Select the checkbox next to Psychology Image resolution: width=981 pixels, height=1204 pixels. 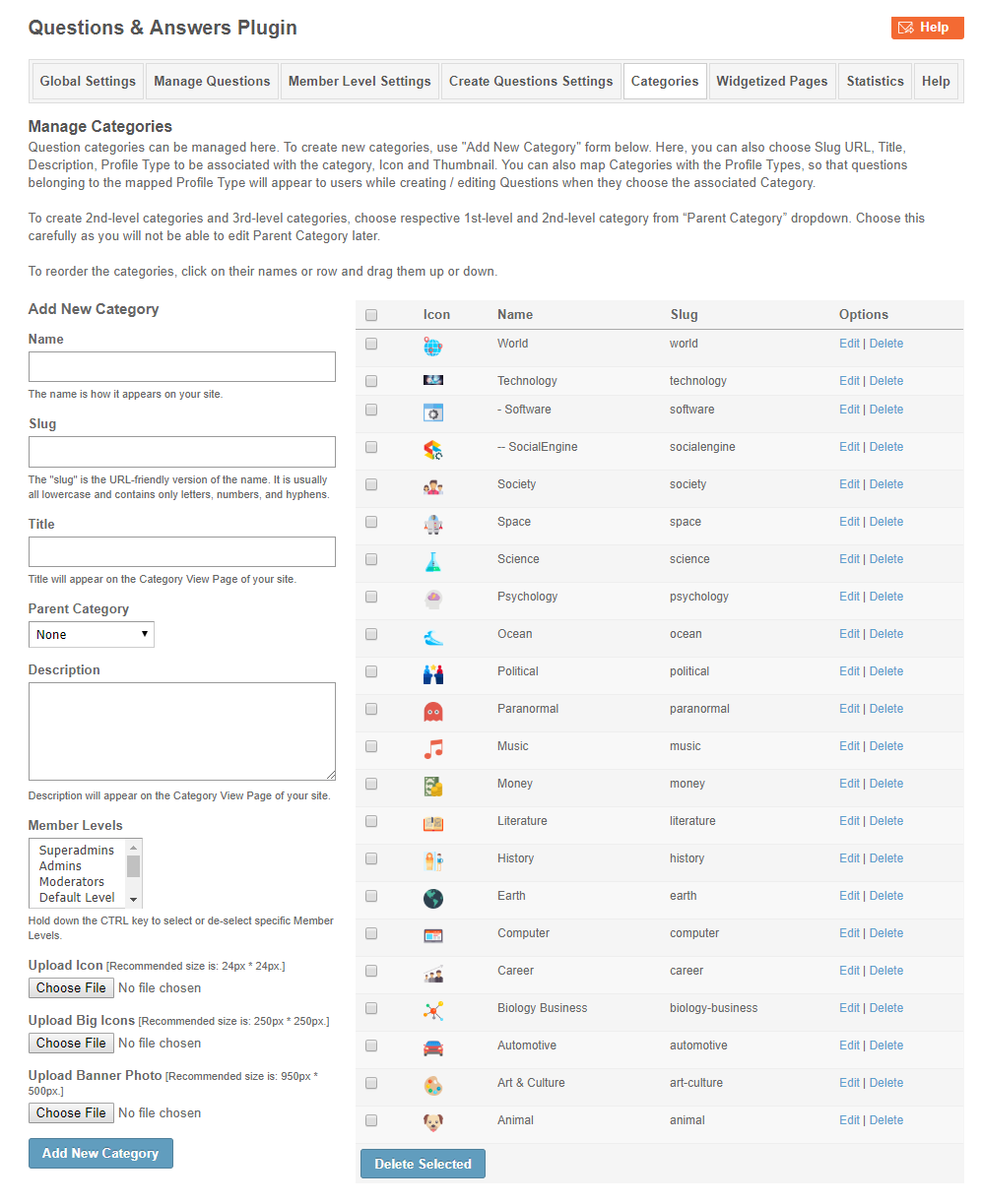(371, 597)
